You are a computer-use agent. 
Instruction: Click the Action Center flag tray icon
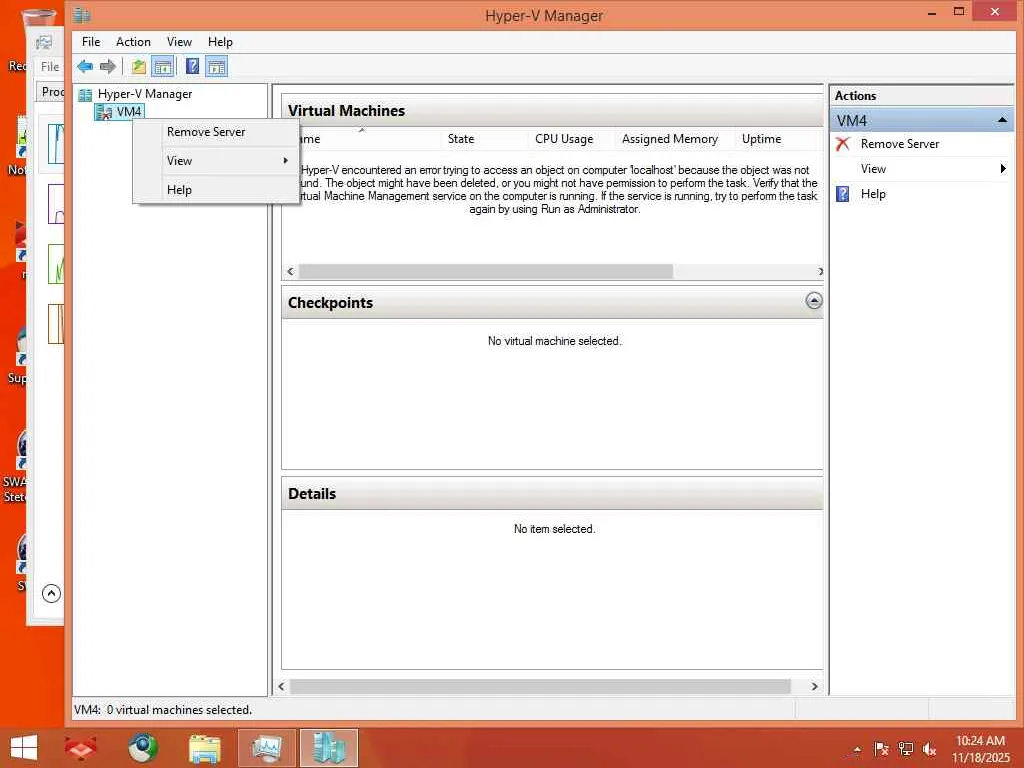coord(881,749)
